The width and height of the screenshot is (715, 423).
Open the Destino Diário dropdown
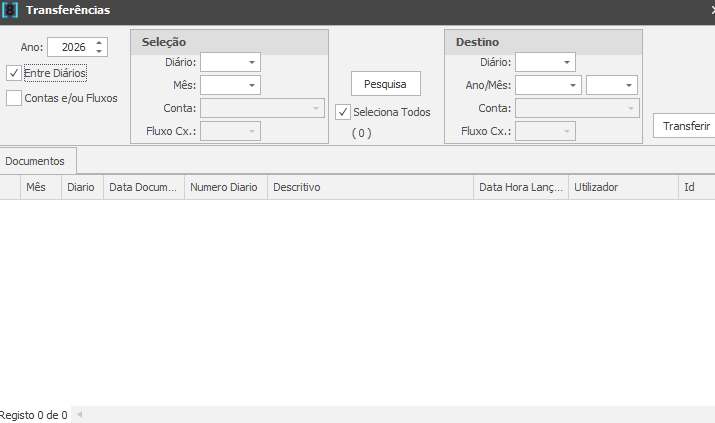coord(566,62)
